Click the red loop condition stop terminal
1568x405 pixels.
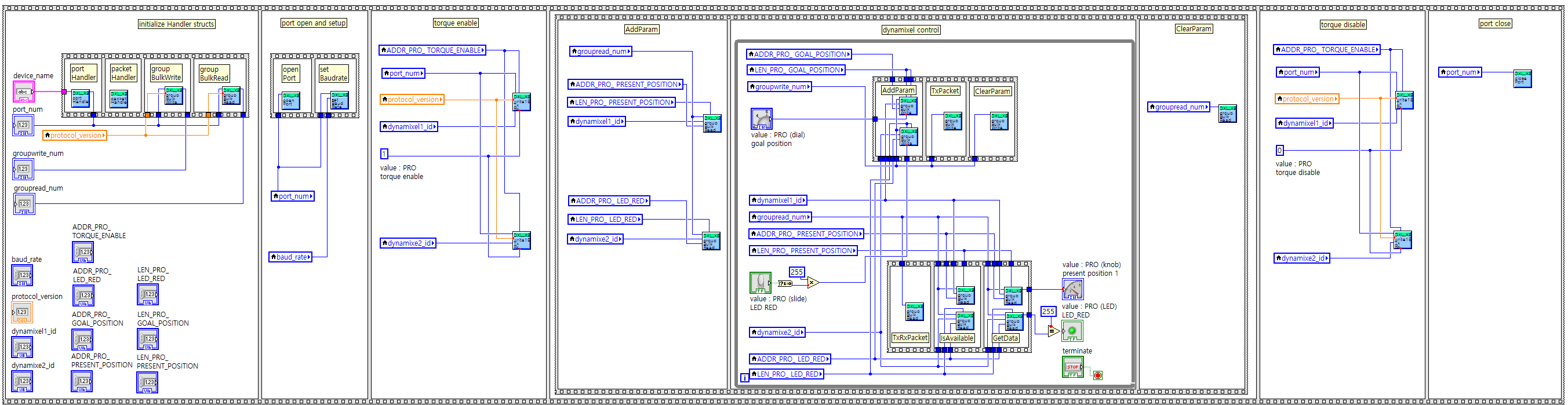[1097, 375]
